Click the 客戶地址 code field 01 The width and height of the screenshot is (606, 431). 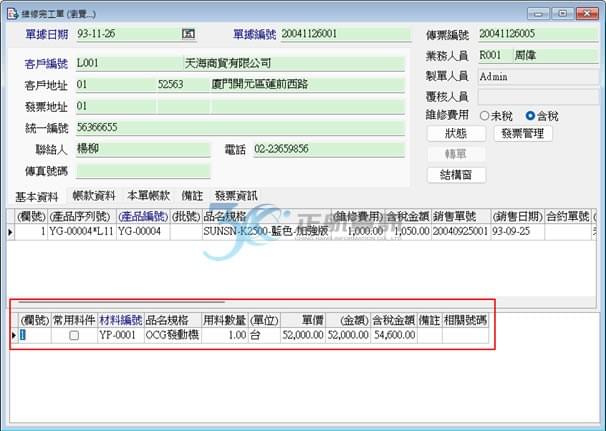pos(116,85)
